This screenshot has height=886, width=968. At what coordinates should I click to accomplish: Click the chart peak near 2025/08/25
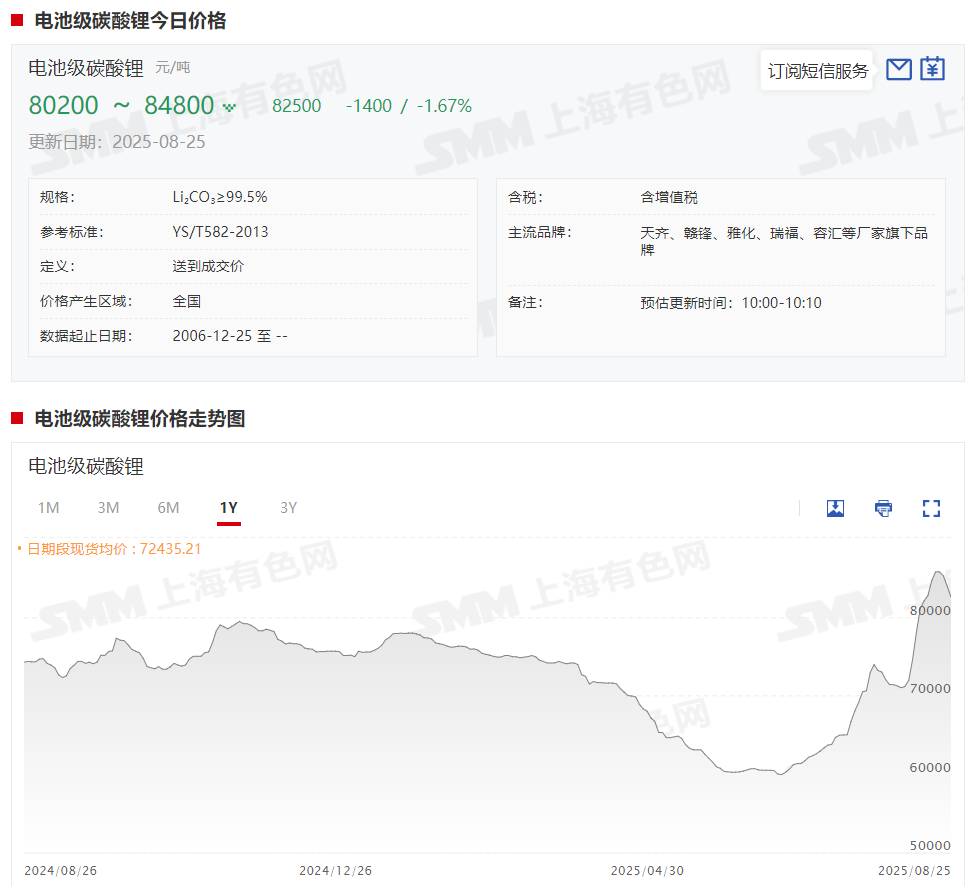coord(938,572)
